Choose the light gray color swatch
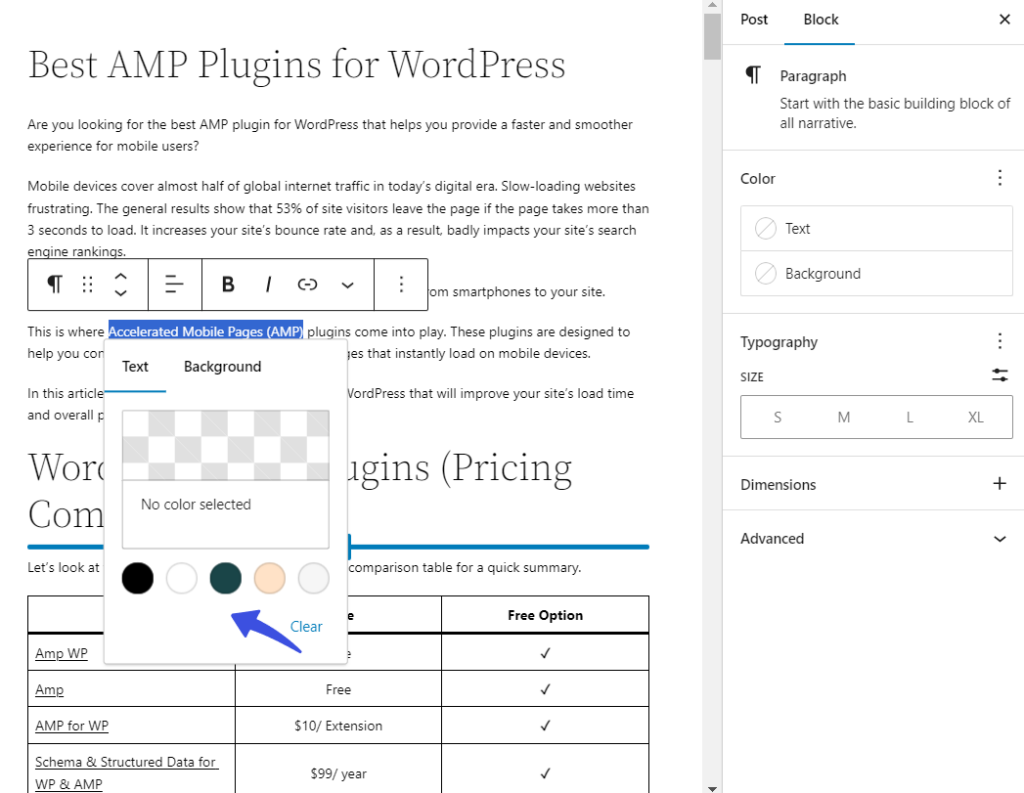Image resolution: width=1024 pixels, height=793 pixels. click(x=313, y=578)
